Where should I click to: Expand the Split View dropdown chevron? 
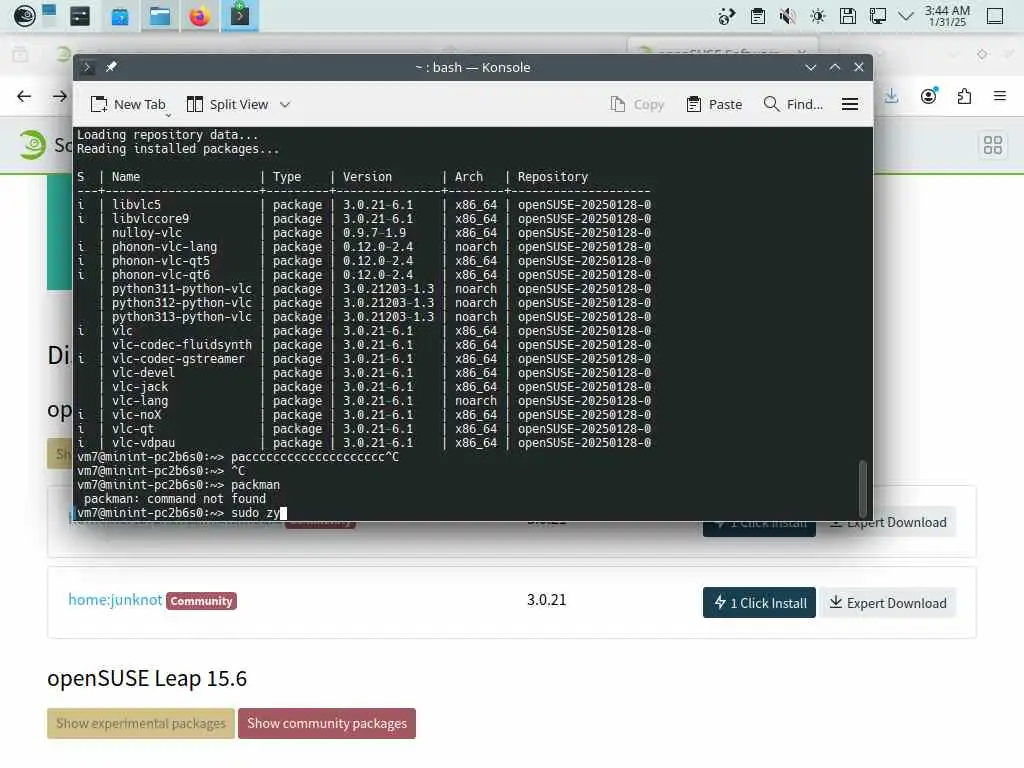click(x=285, y=104)
